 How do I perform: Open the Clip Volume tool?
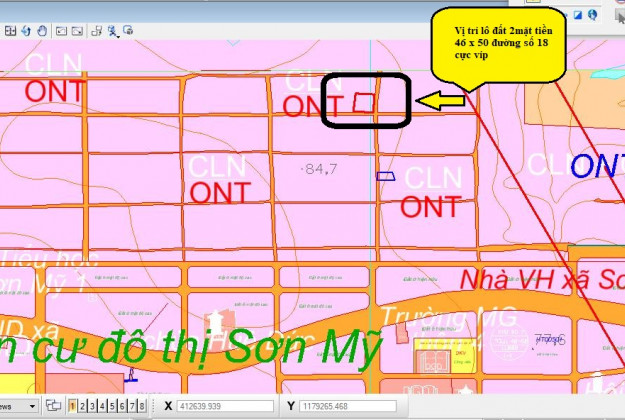113,31
